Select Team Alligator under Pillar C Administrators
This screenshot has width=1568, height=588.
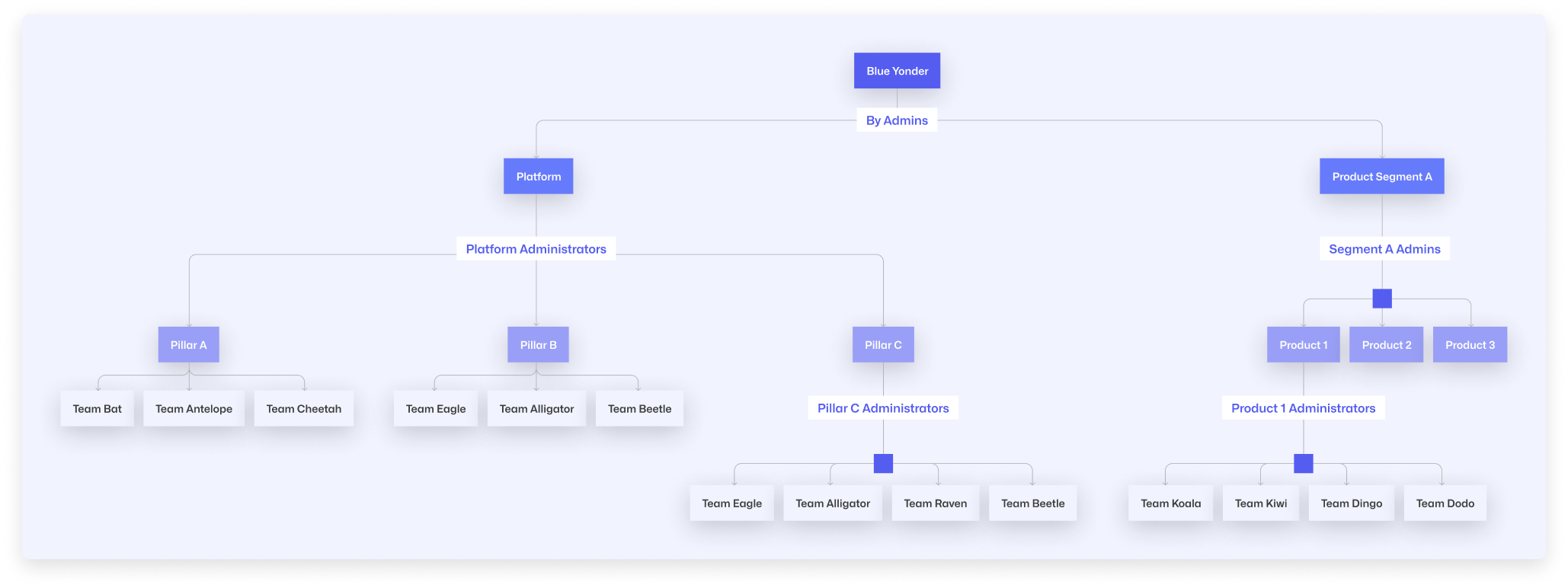pyautogui.click(x=832, y=503)
